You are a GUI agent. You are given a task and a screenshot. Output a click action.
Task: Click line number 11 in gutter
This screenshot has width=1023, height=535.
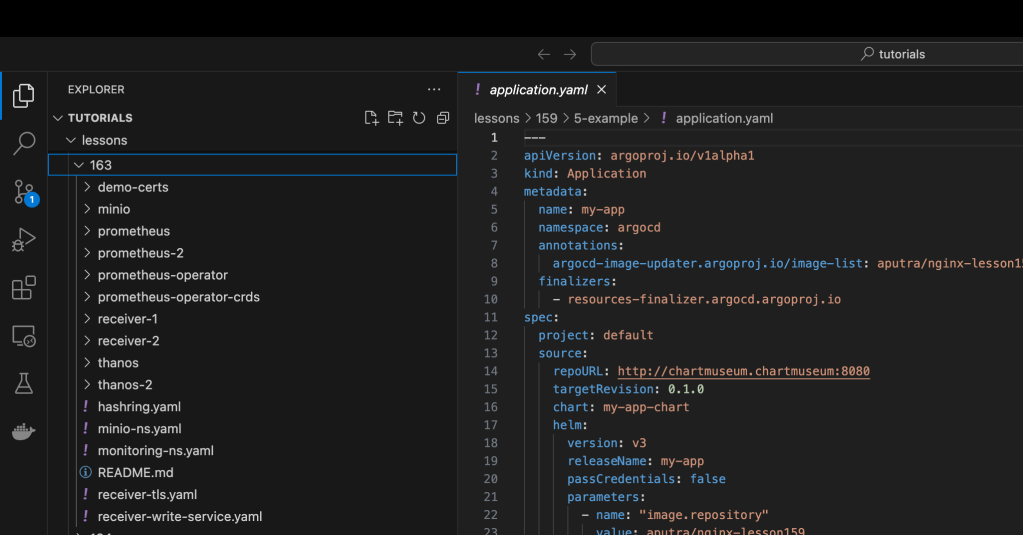pos(490,317)
